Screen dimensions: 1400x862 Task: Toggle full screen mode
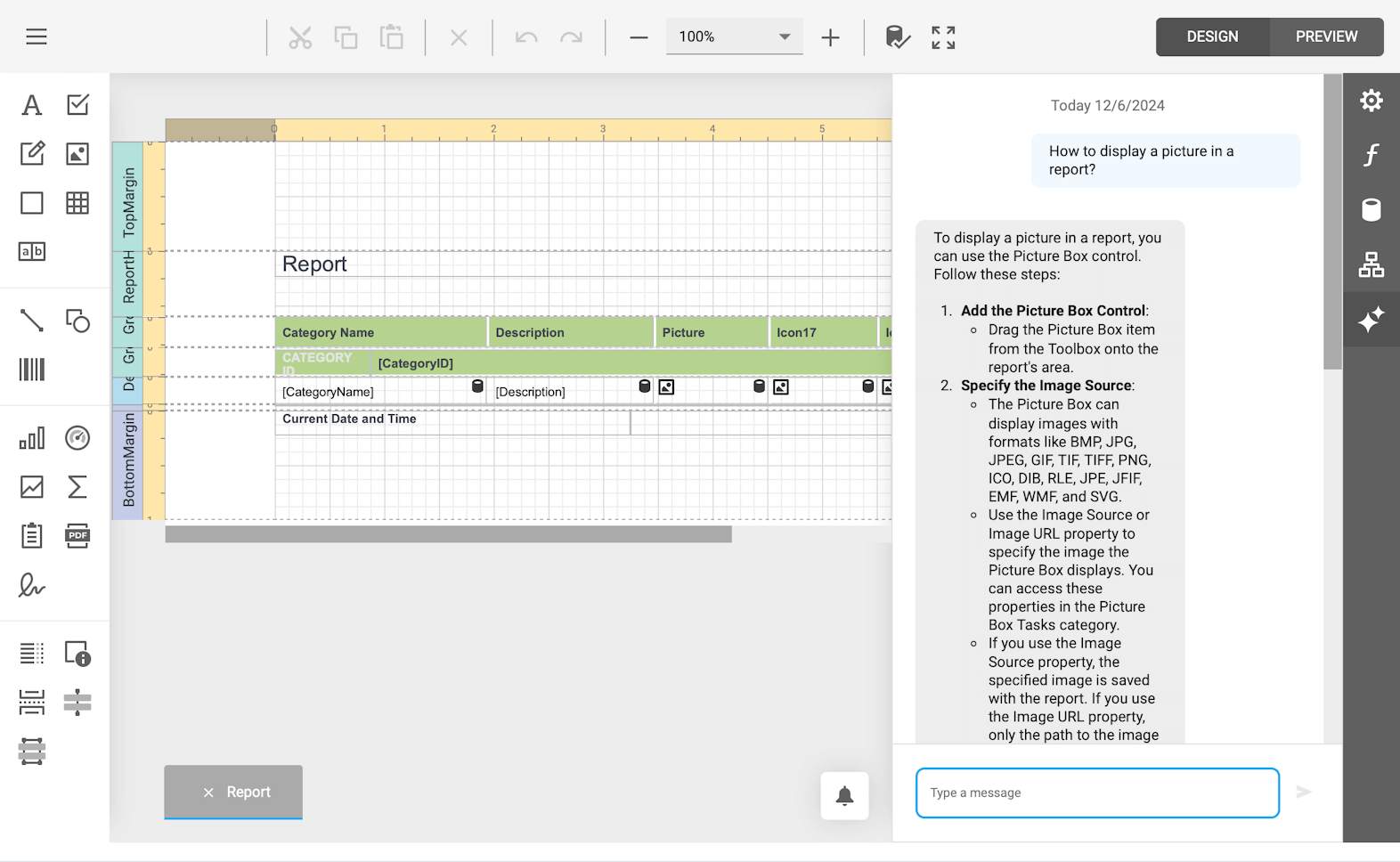tap(943, 37)
